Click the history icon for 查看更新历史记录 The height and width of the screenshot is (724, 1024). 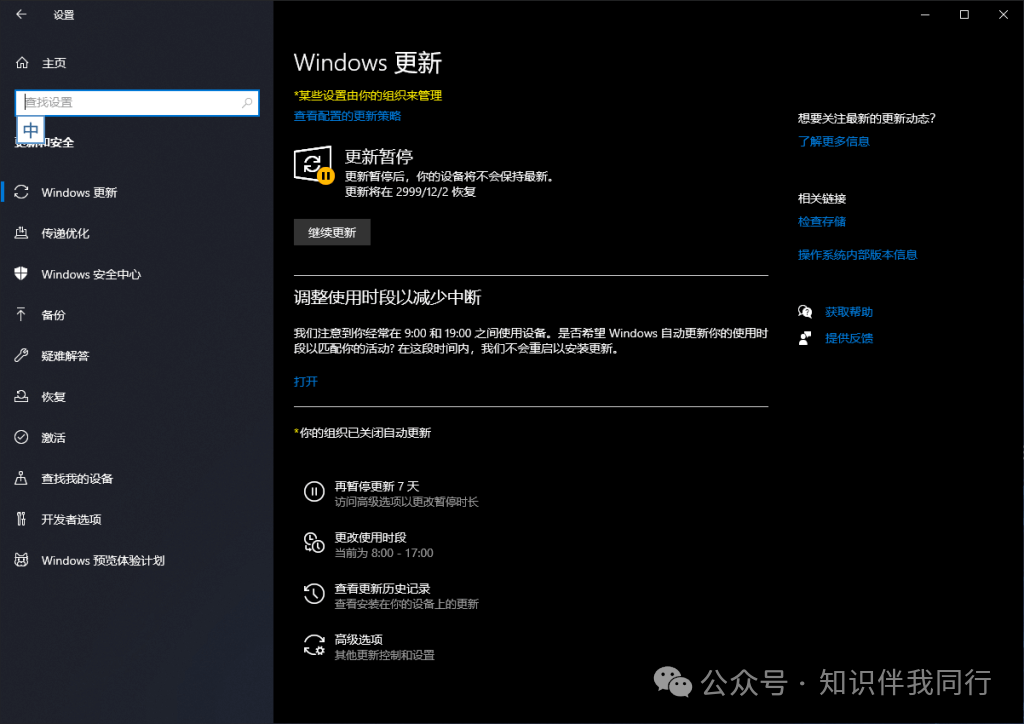(x=314, y=593)
